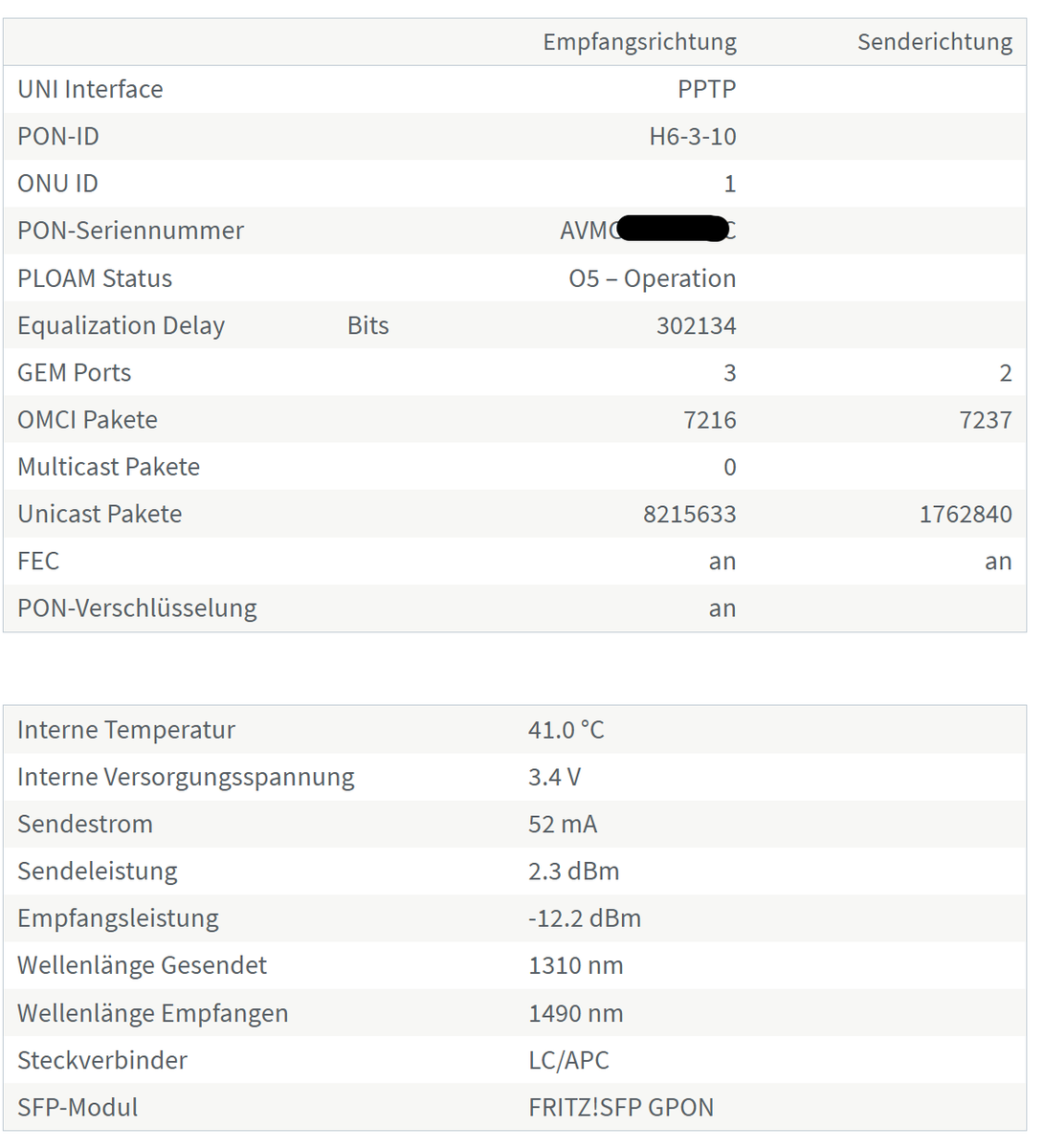Click the Senderichtung column header
This screenshot has height=1148, width=1044.
[935, 42]
